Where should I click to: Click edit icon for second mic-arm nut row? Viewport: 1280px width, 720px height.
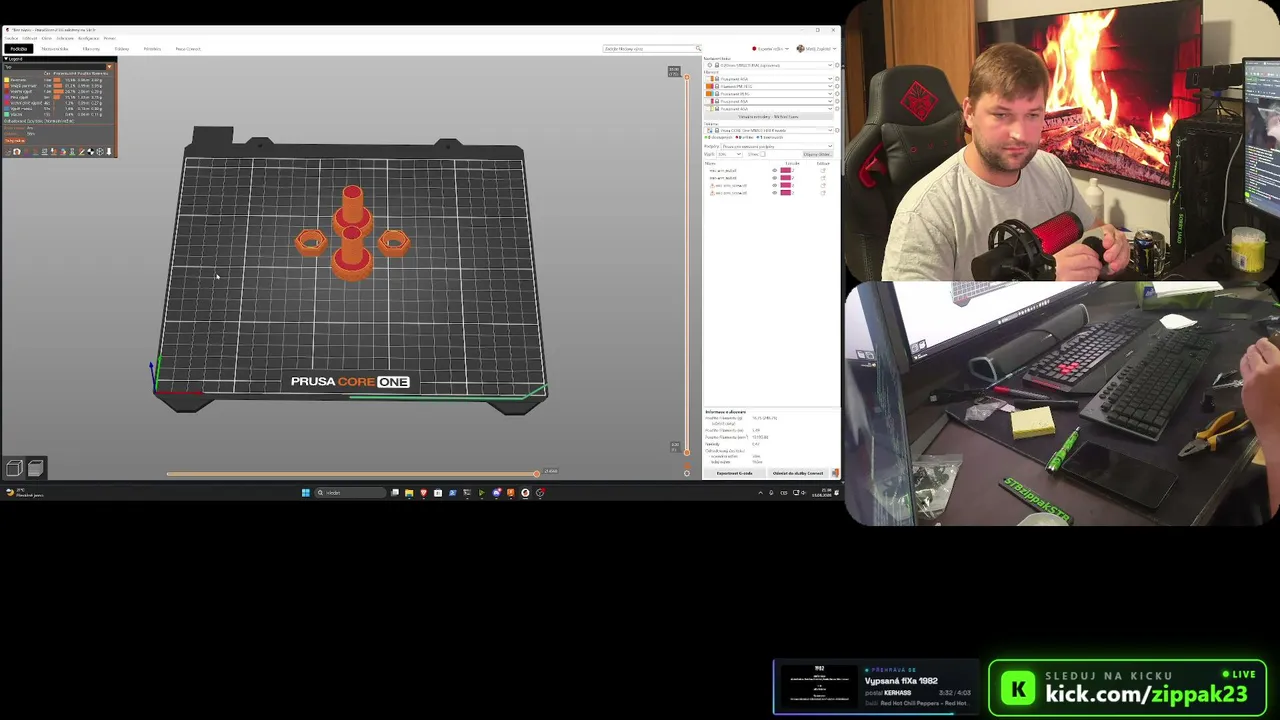pyautogui.click(x=823, y=178)
